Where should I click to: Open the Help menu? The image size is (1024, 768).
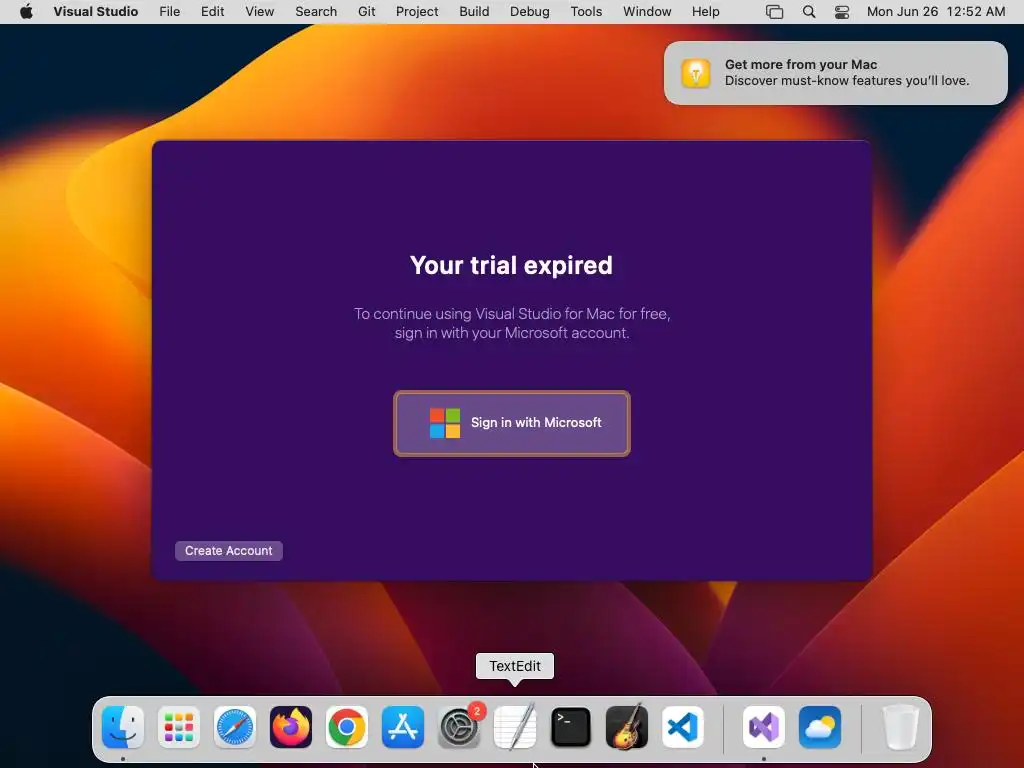click(x=706, y=12)
